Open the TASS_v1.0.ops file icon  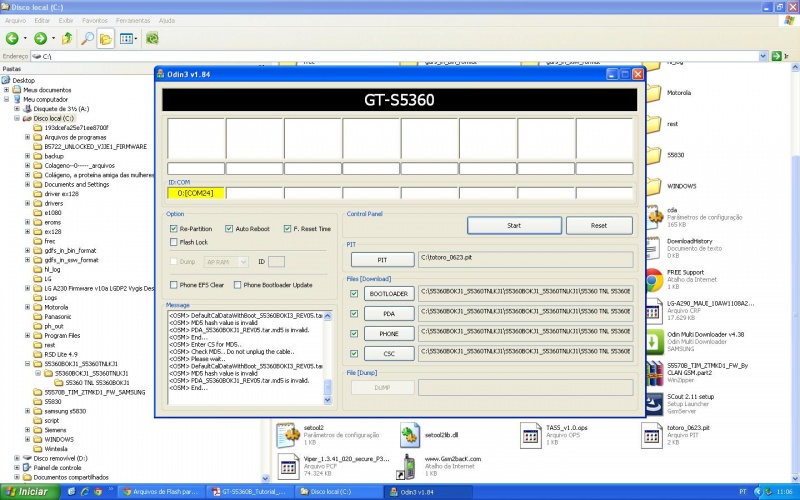tap(531, 435)
